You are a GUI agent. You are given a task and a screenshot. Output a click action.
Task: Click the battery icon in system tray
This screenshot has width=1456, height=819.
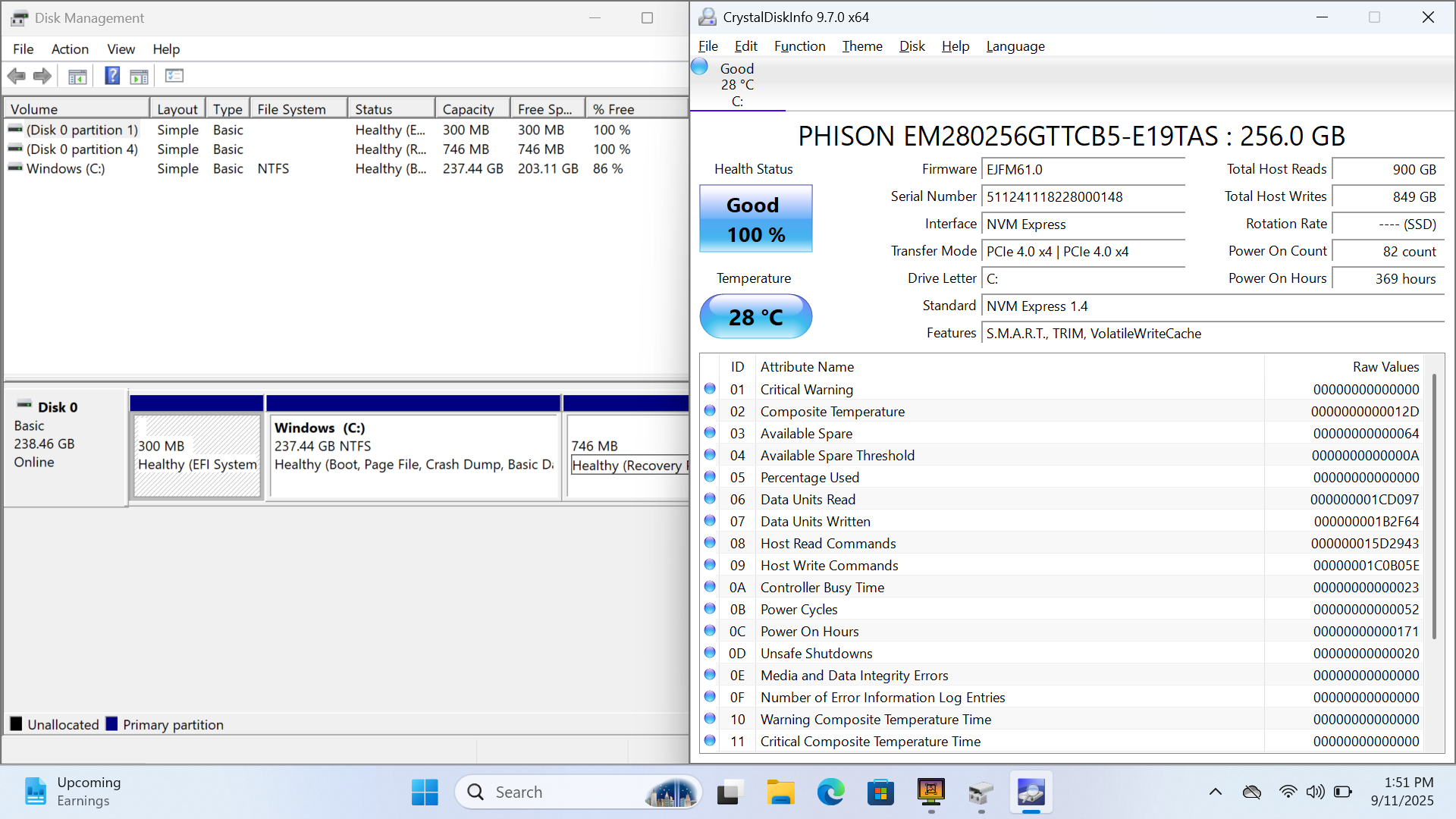[1342, 792]
